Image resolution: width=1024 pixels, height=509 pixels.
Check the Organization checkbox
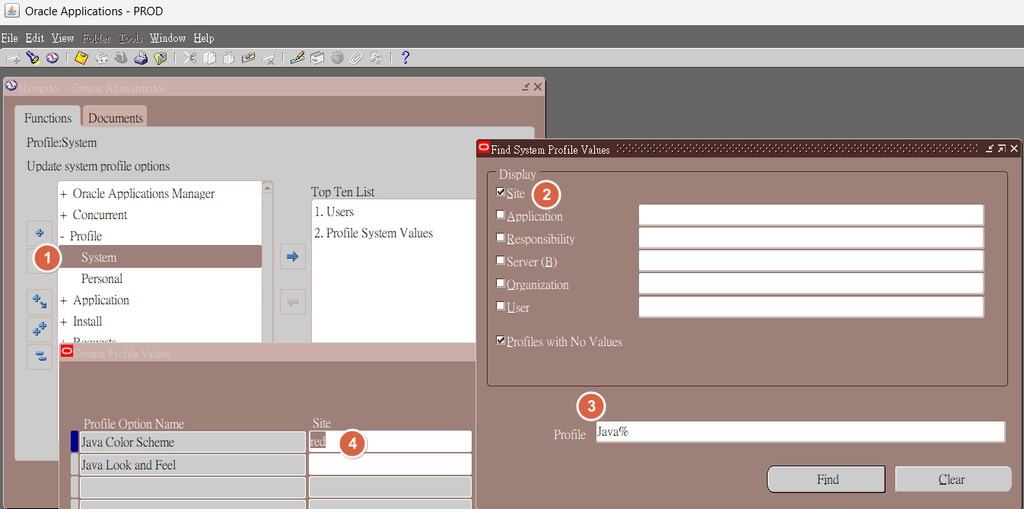[x=501, y=284]
